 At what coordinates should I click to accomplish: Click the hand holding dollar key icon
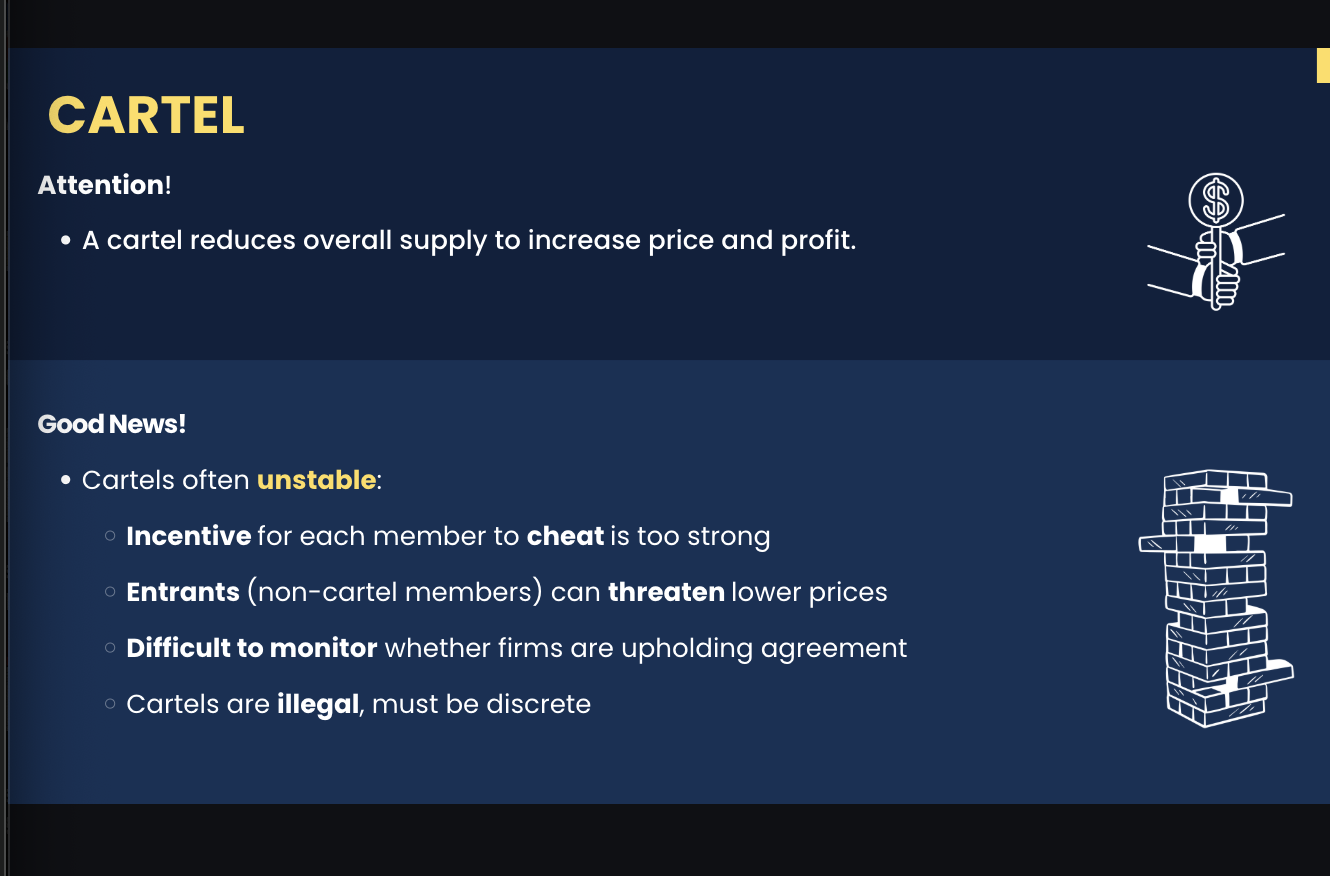pyautogui.click(x=1215, y=241)
